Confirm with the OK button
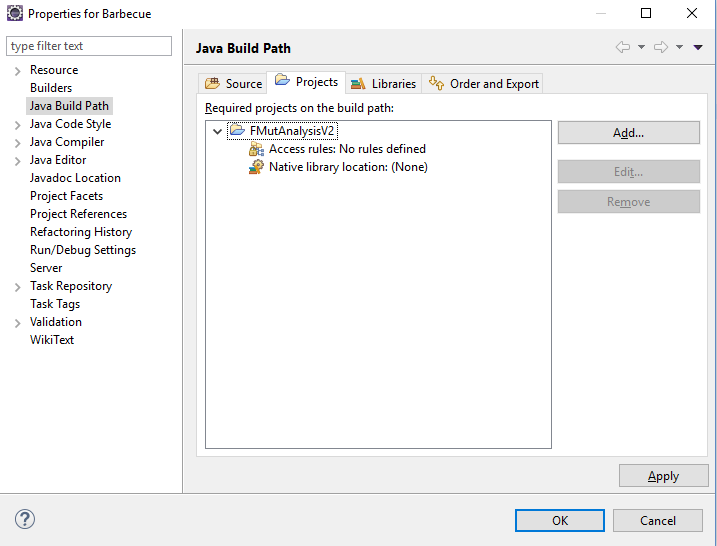This screenshot has height=546, width=717. [560, 520]
